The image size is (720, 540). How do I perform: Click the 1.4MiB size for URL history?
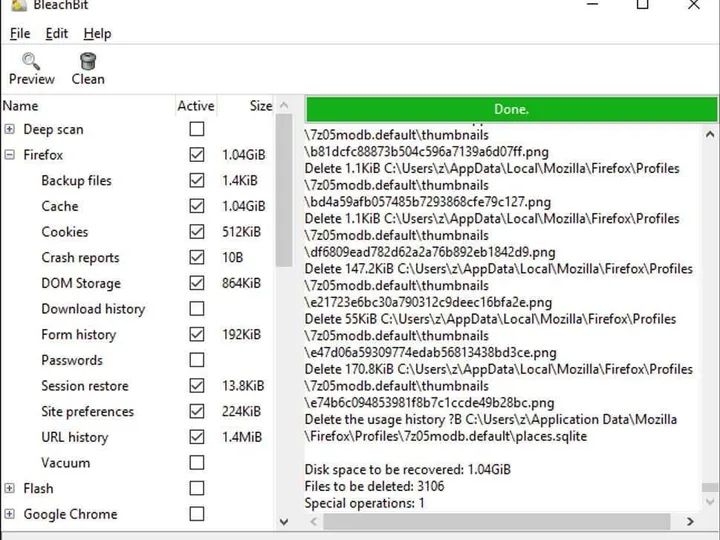(x=242, y=437)
